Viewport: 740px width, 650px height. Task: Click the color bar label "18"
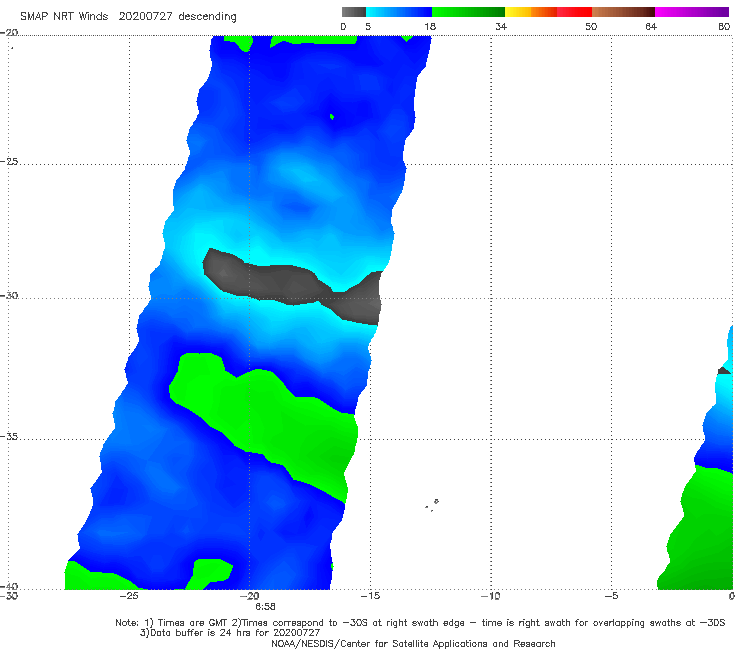[x=430, y=26]
